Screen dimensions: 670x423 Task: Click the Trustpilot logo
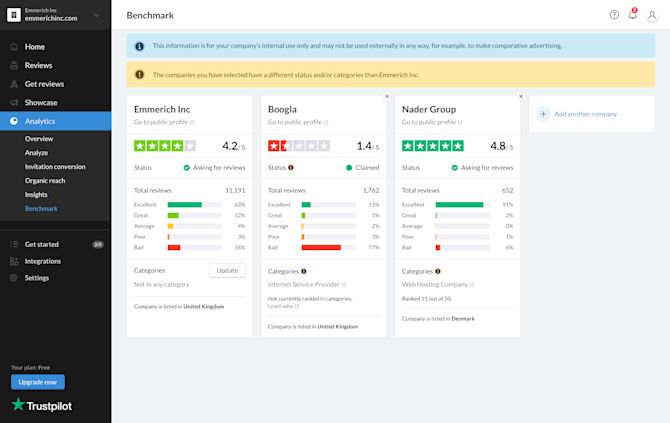click(41, 405)
